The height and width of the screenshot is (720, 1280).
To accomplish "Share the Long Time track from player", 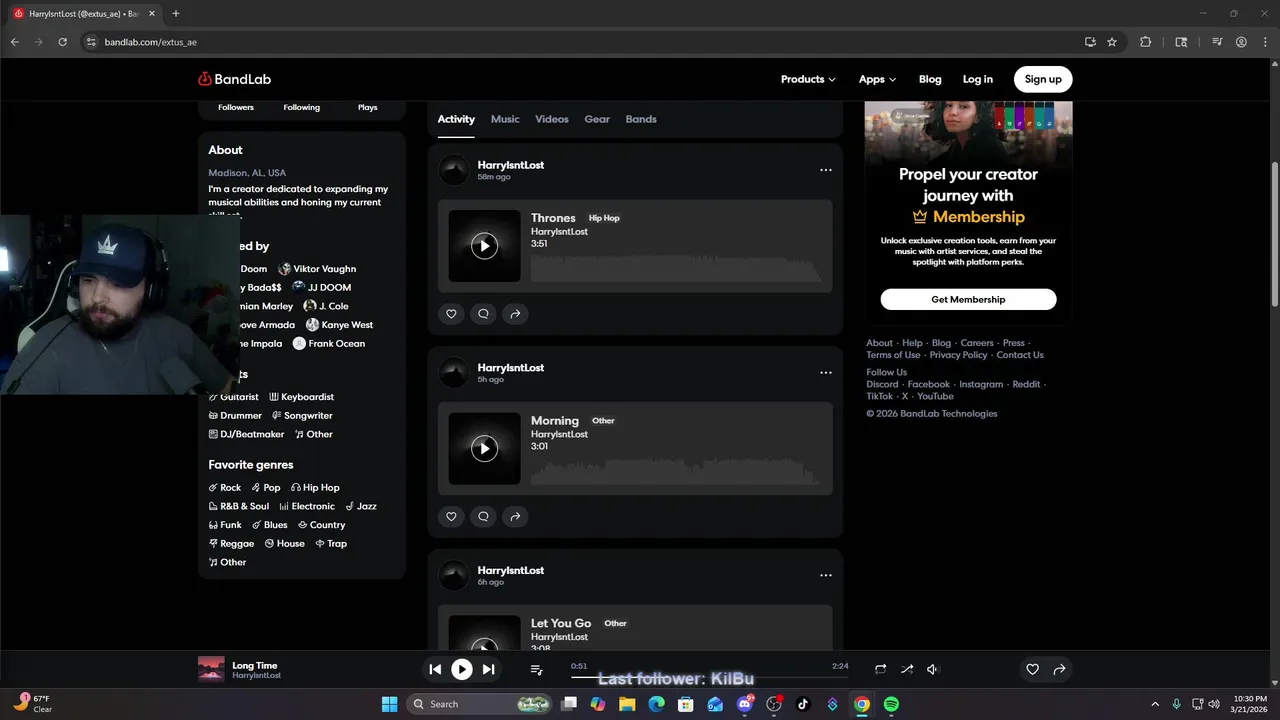I will [1060, 670].
